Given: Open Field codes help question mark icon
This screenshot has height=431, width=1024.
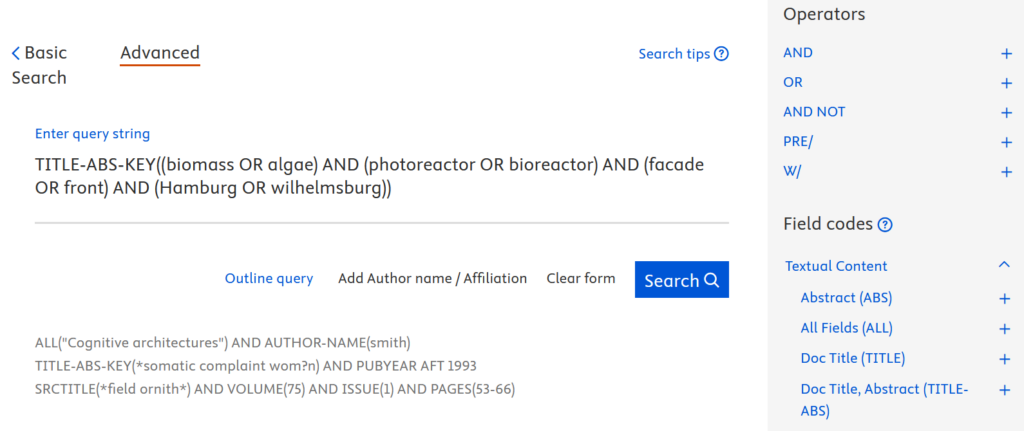Looking at the screenshot, I should tap(885, 225).
